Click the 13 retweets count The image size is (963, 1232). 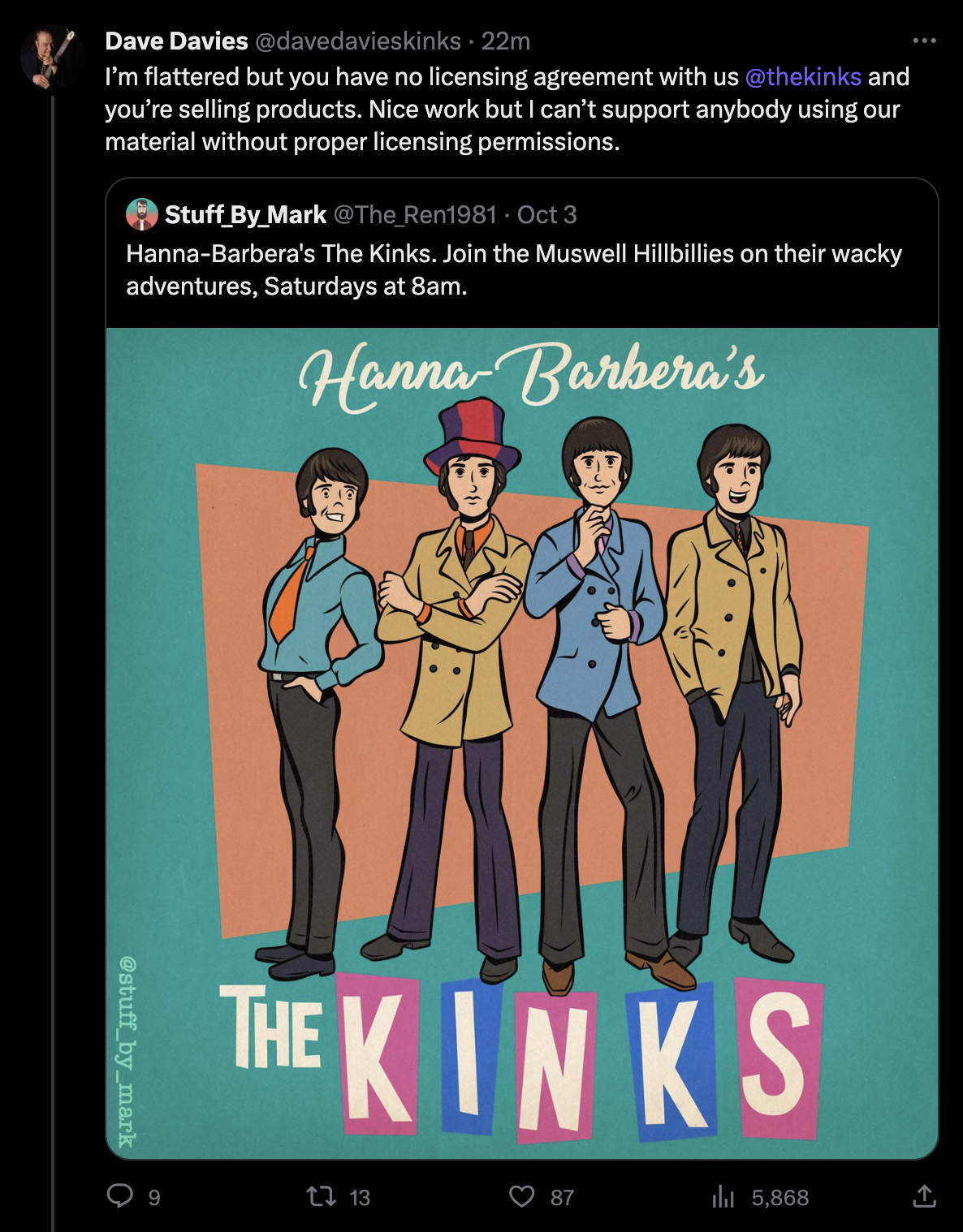pyautogui.click(x=360, y=1197)
